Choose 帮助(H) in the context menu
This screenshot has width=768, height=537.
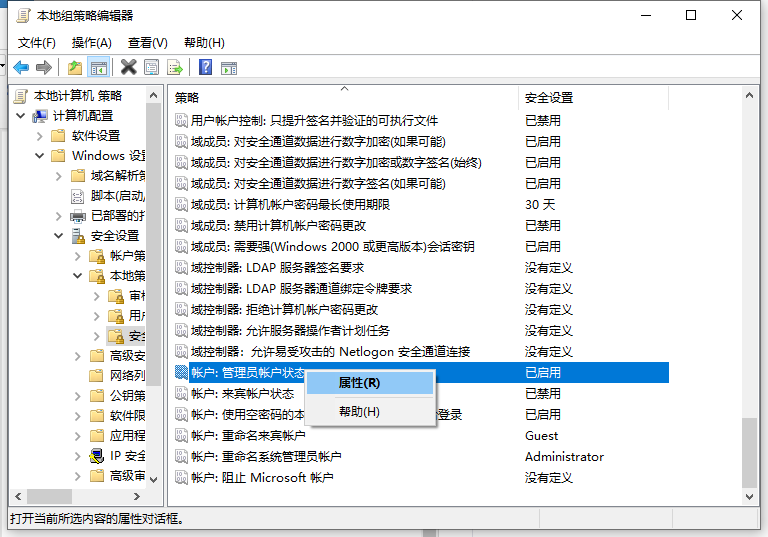click(x=359, y=411)
